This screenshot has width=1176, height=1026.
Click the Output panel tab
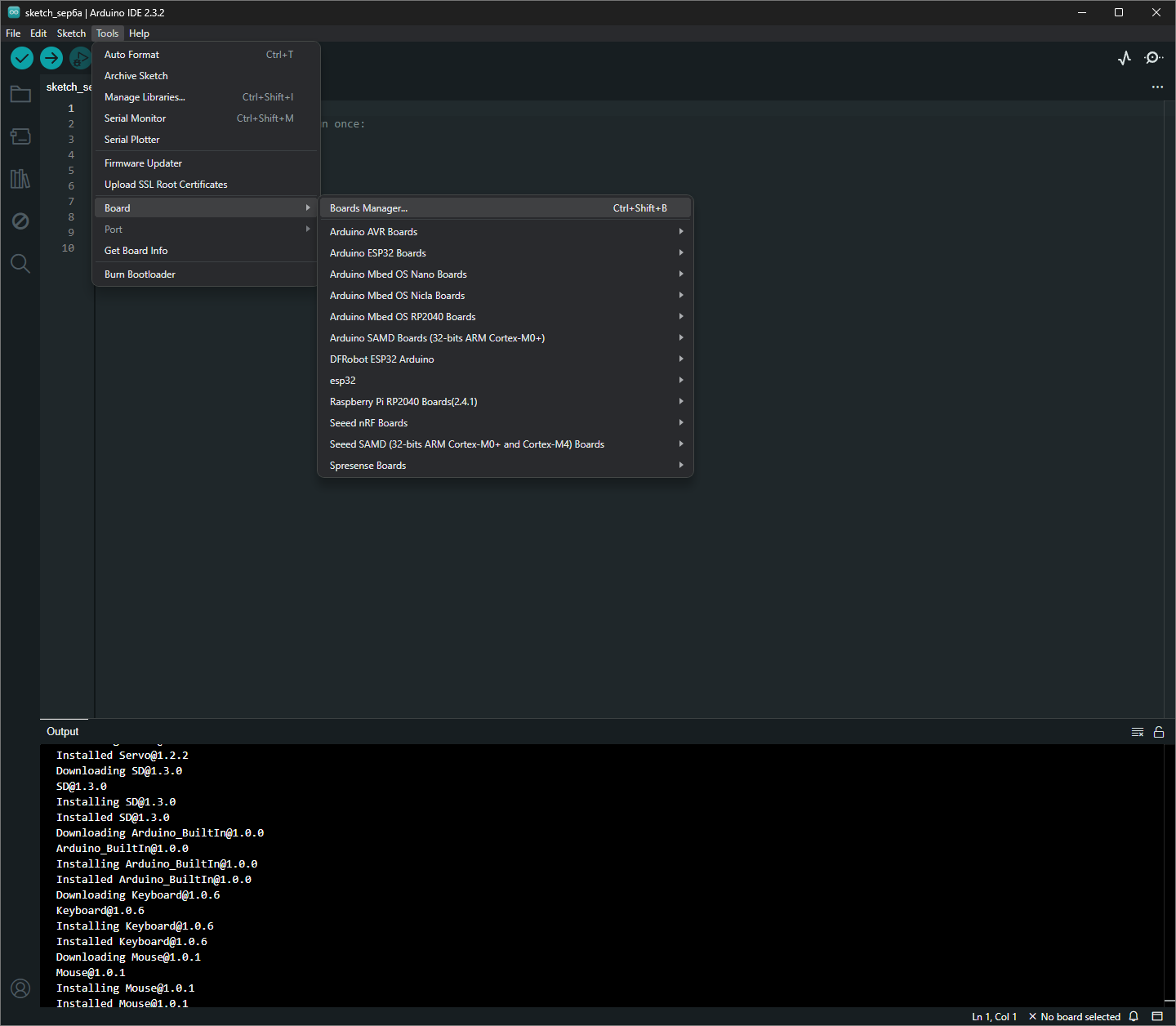click(x=63, y=732)
